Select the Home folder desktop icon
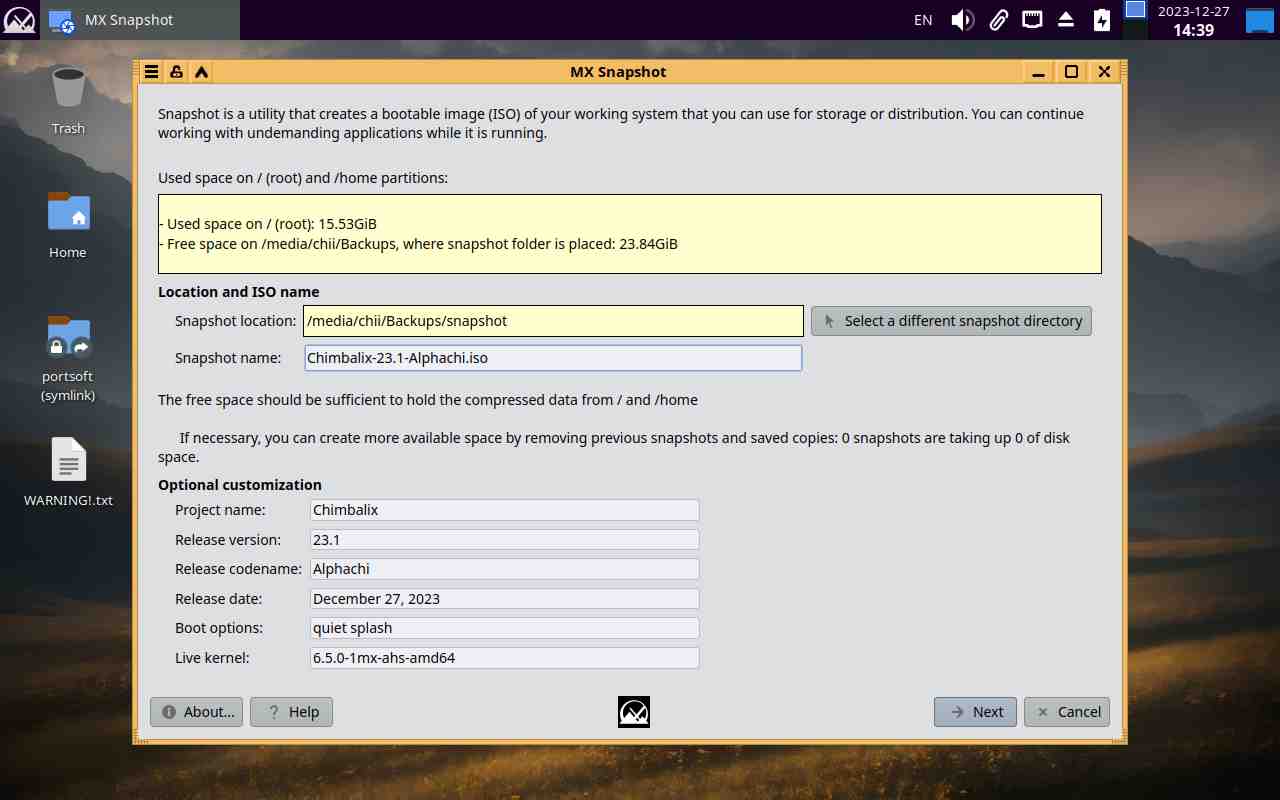Screen dimensions: 1280x800 tap(68, 224)
